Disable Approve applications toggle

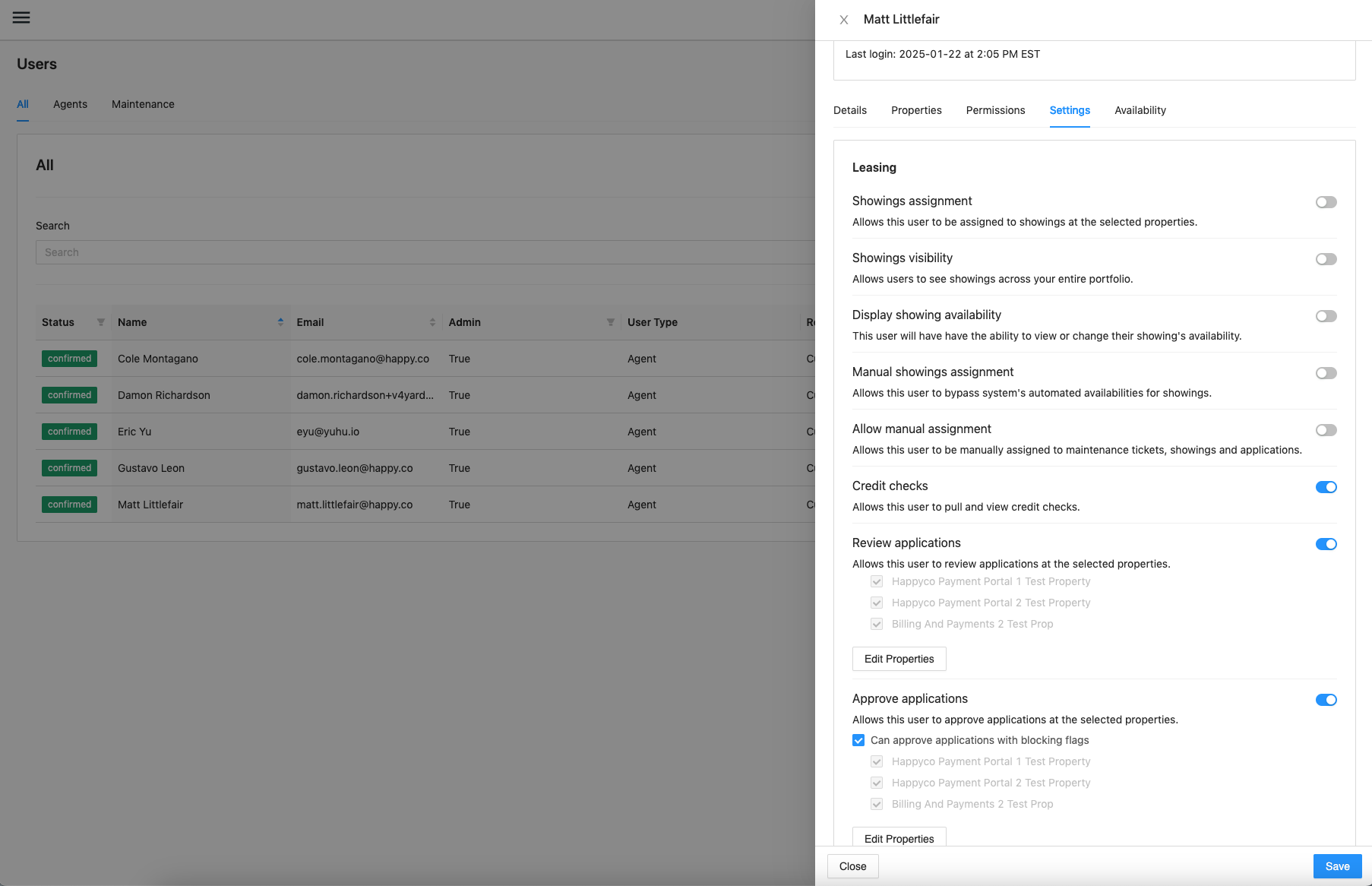pos(1326,700)
